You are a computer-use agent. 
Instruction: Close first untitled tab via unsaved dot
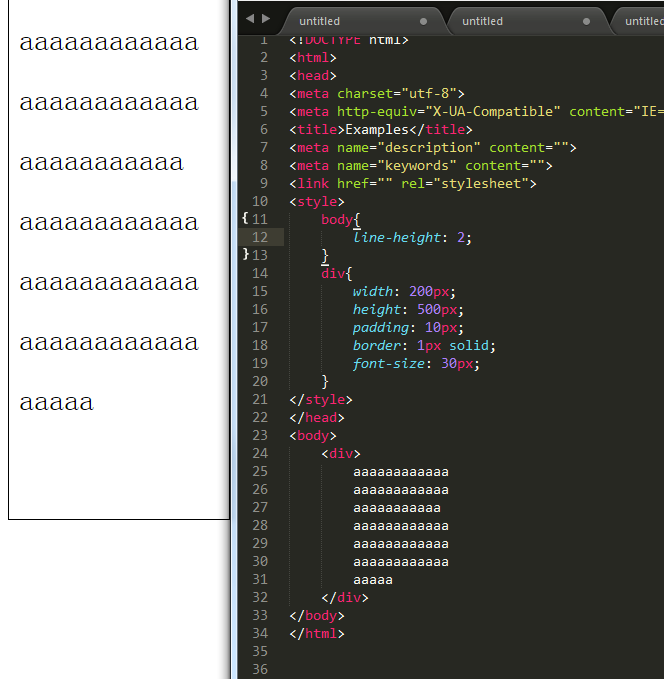[423, 21]
